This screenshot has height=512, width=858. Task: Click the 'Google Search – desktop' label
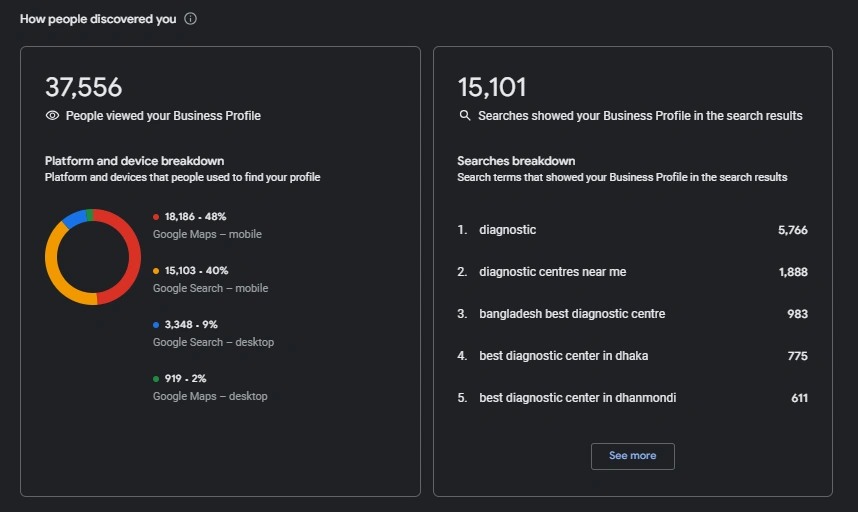coord(213,342)
